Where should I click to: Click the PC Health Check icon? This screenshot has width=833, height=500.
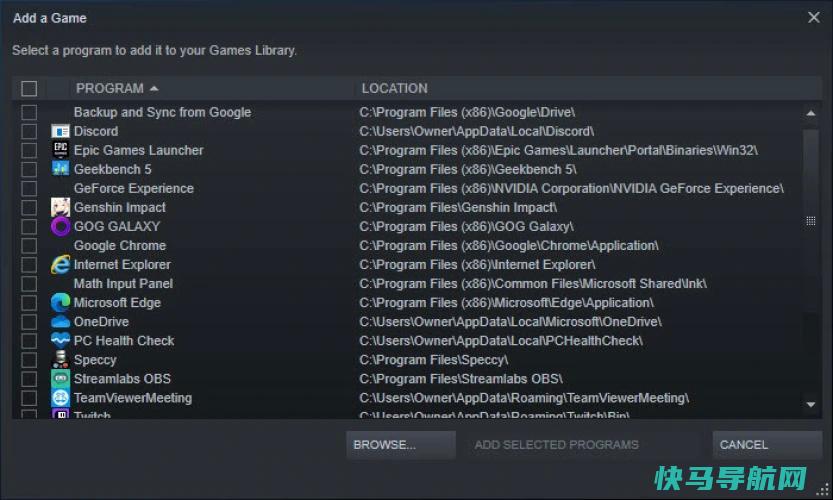click(60, 341)
